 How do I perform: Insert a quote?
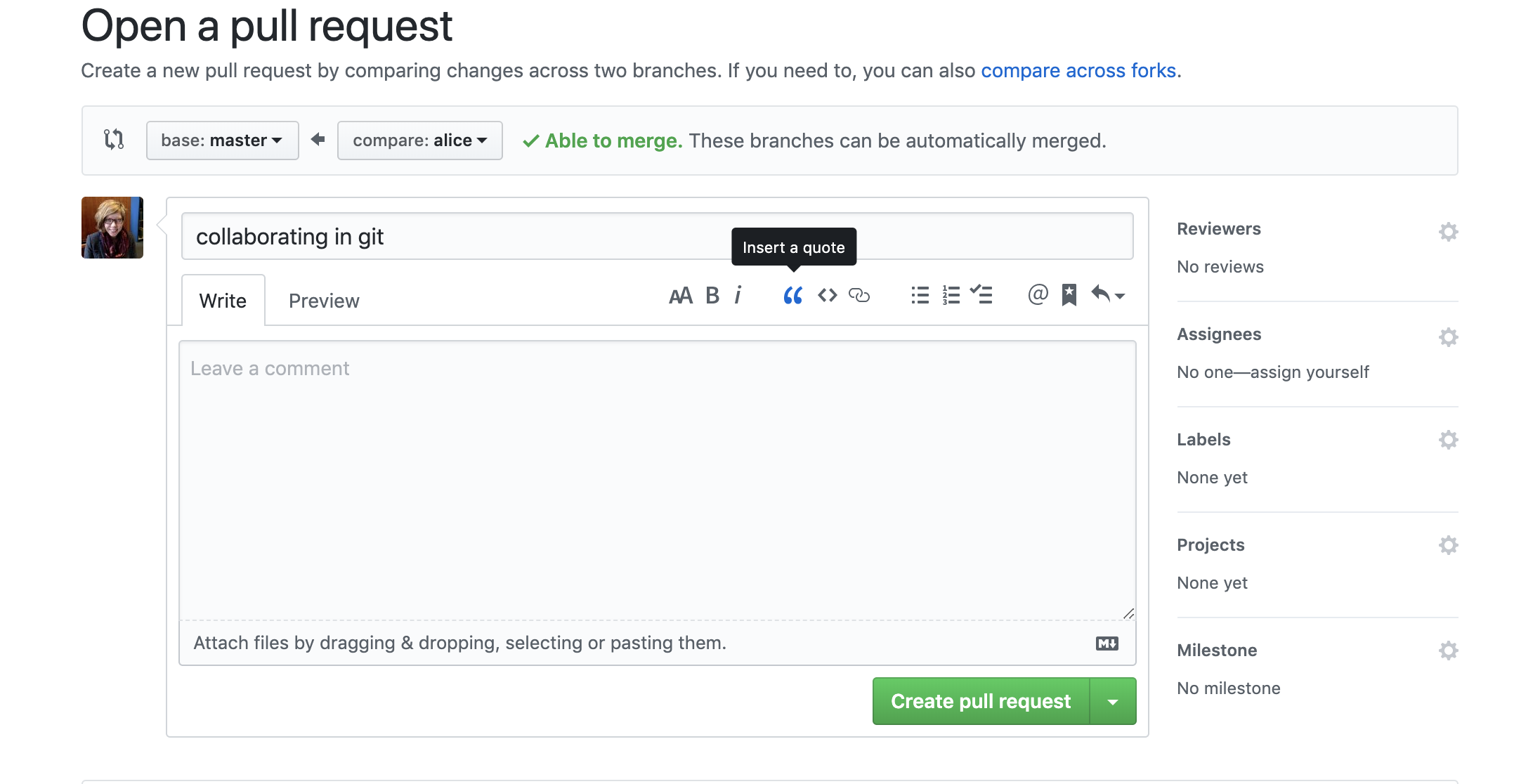tap(792, 295)
